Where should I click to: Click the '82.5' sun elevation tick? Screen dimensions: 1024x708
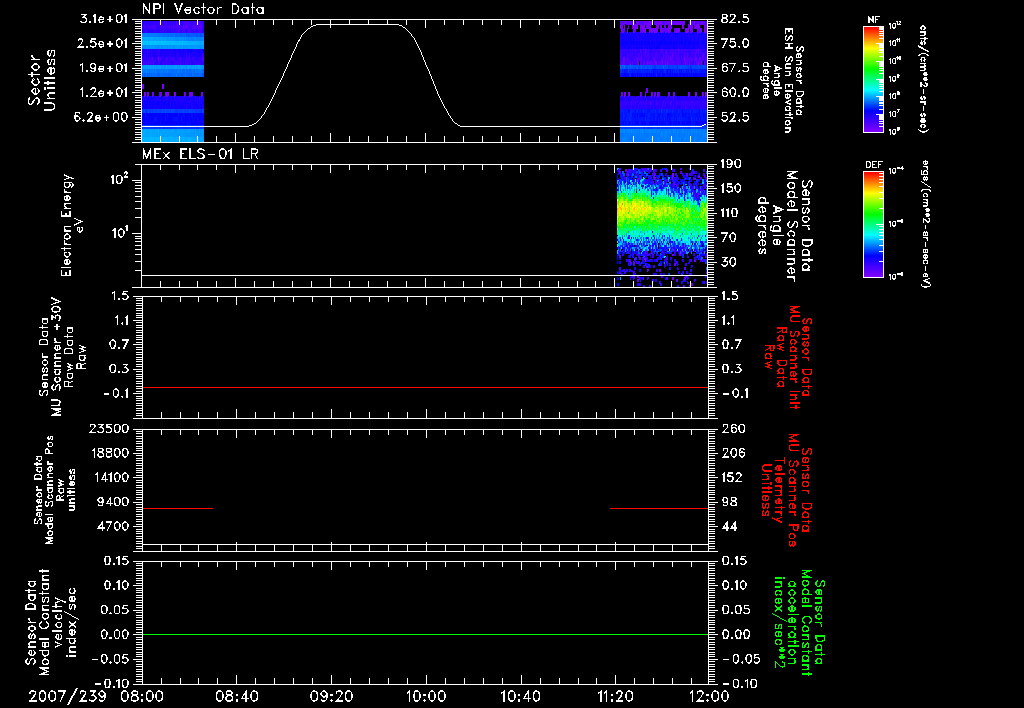[735, 18]
